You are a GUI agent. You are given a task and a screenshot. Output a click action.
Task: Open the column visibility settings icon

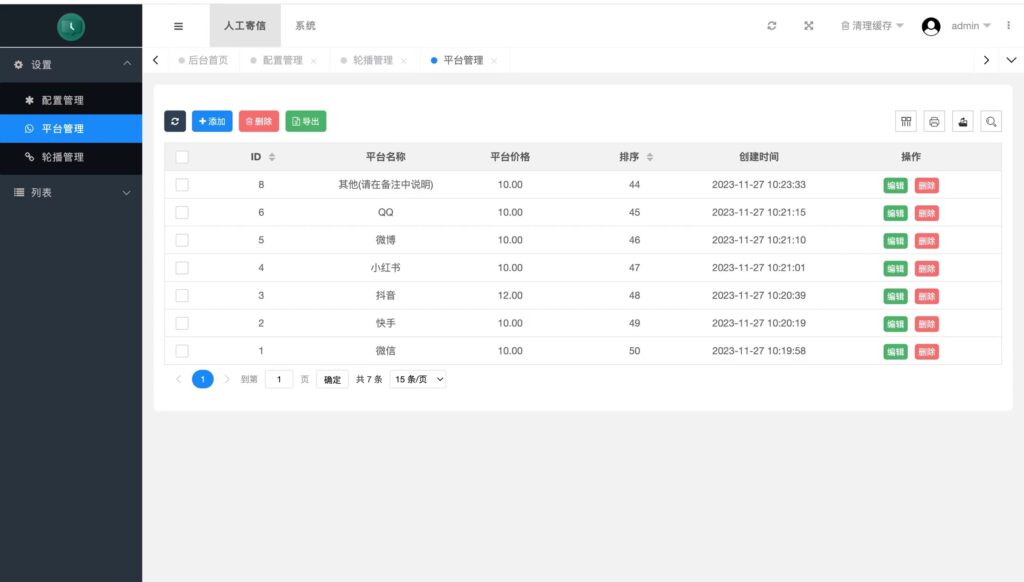tap(905, 120)
